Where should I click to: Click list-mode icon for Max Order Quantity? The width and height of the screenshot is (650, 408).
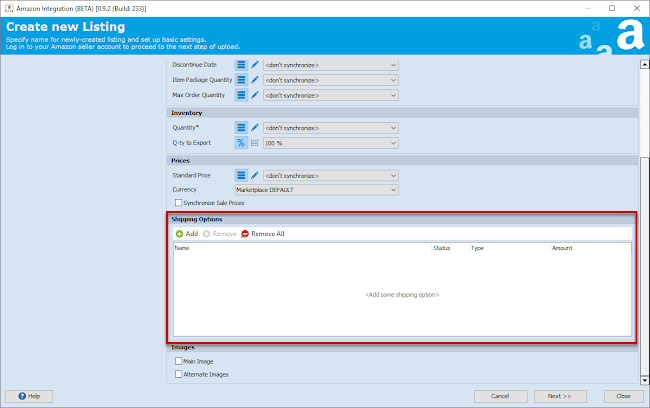coord(241,95)
